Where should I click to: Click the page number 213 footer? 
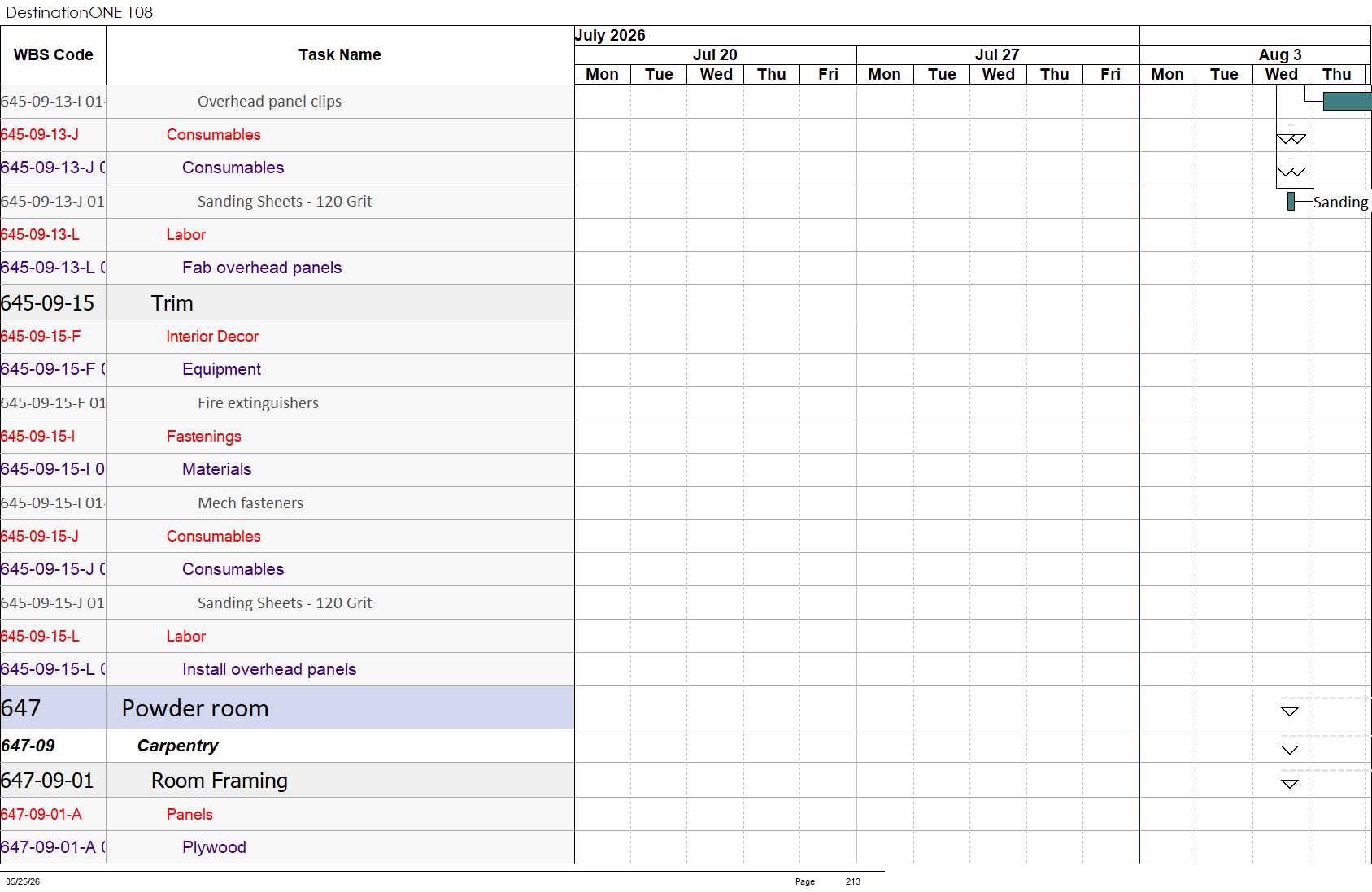tap(852, 881)
